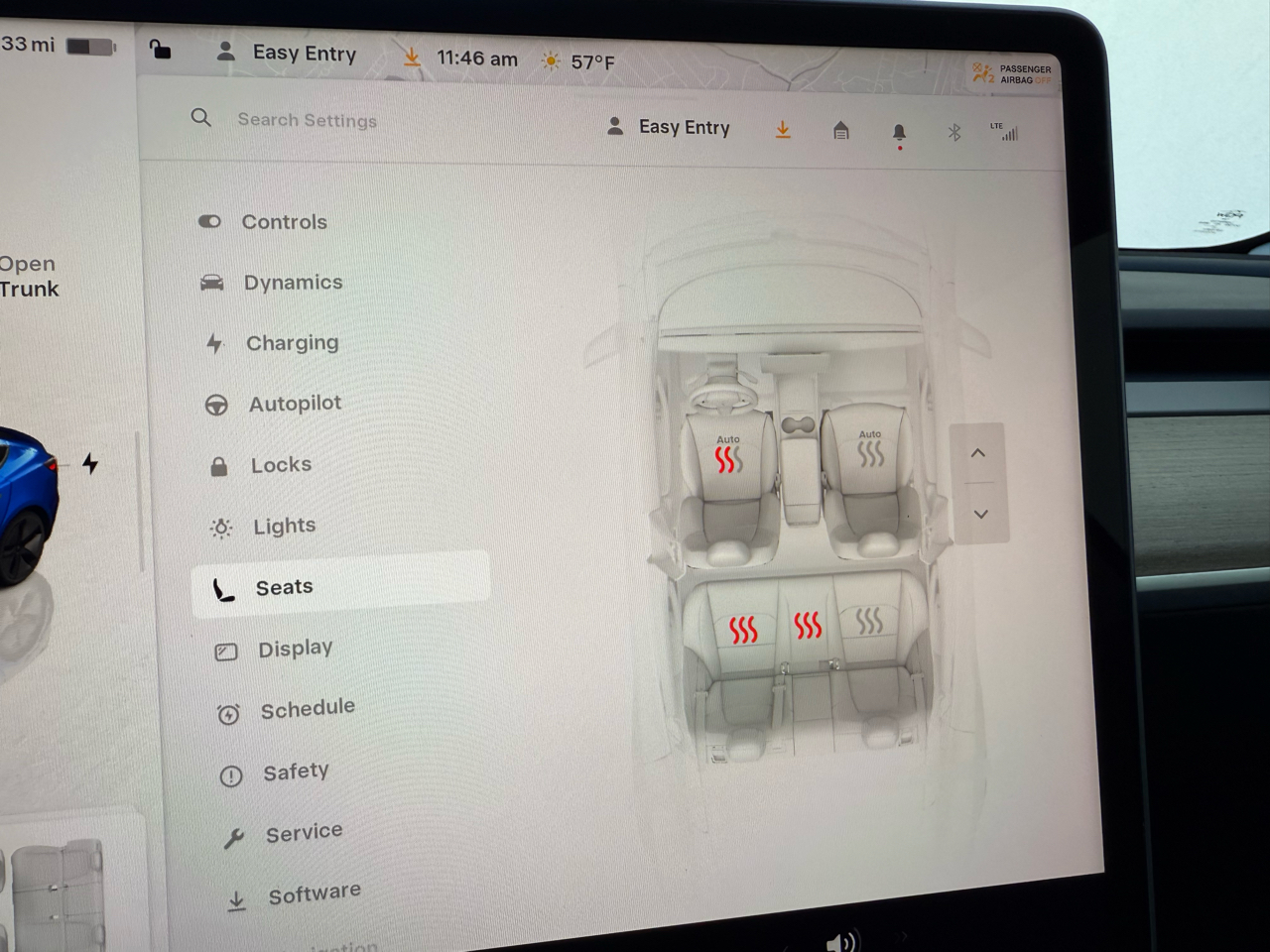Open Easy Entry profile selector in settings header
The height and width of the screenshot is (952, 1270).
[671, 127]
